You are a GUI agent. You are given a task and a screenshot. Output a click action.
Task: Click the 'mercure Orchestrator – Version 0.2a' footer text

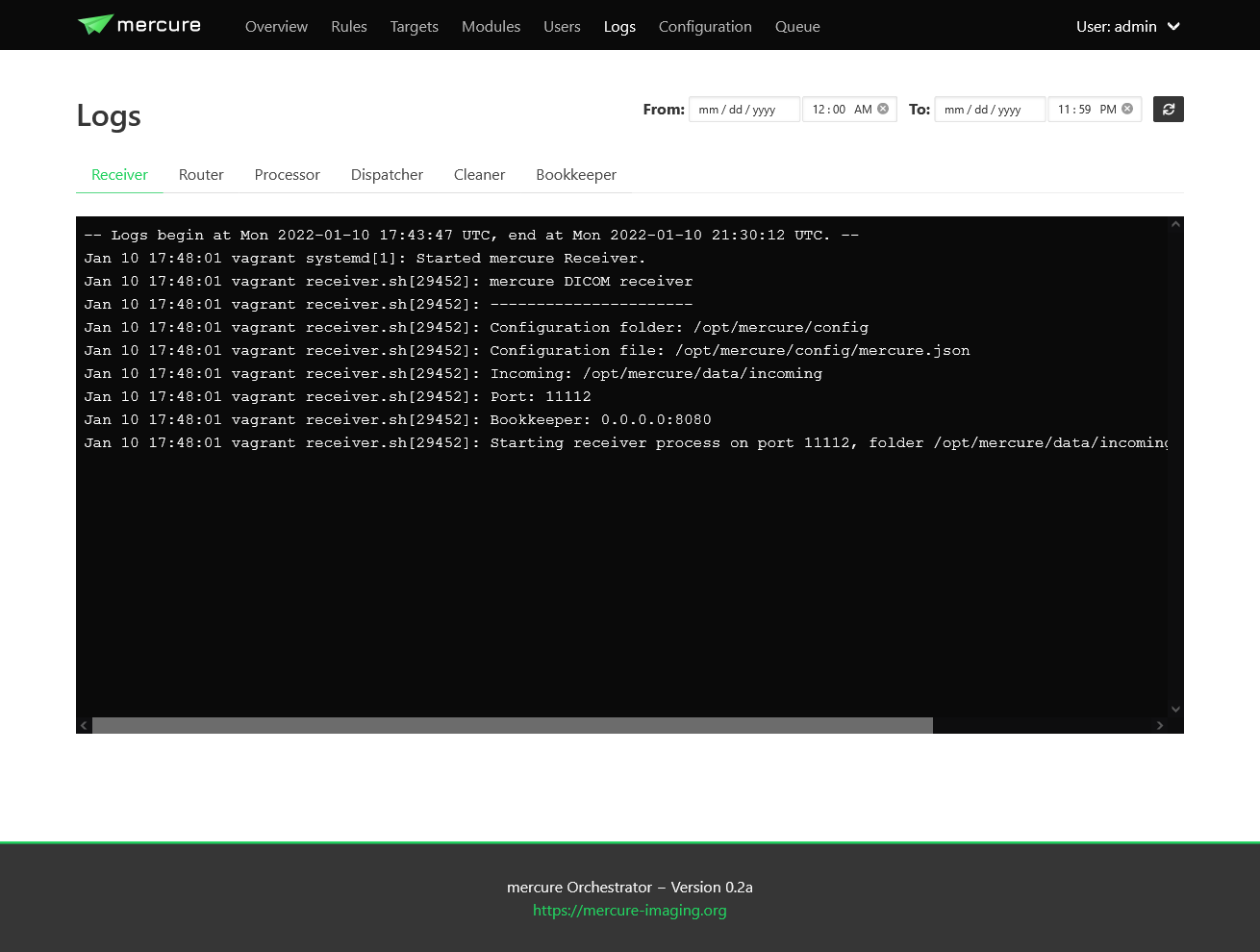tap(630, 887)
